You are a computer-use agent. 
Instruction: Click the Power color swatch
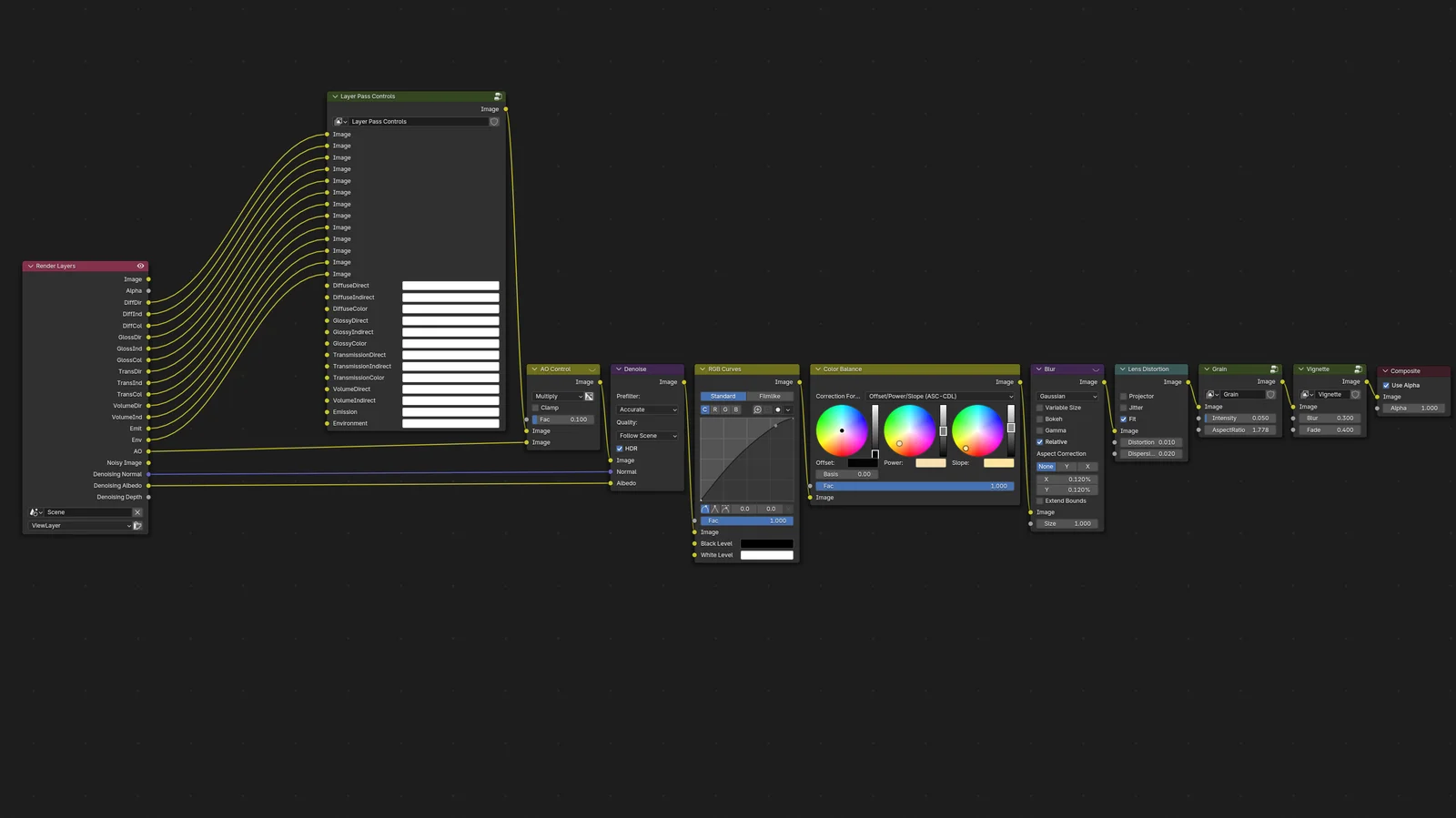click(930, 463)
